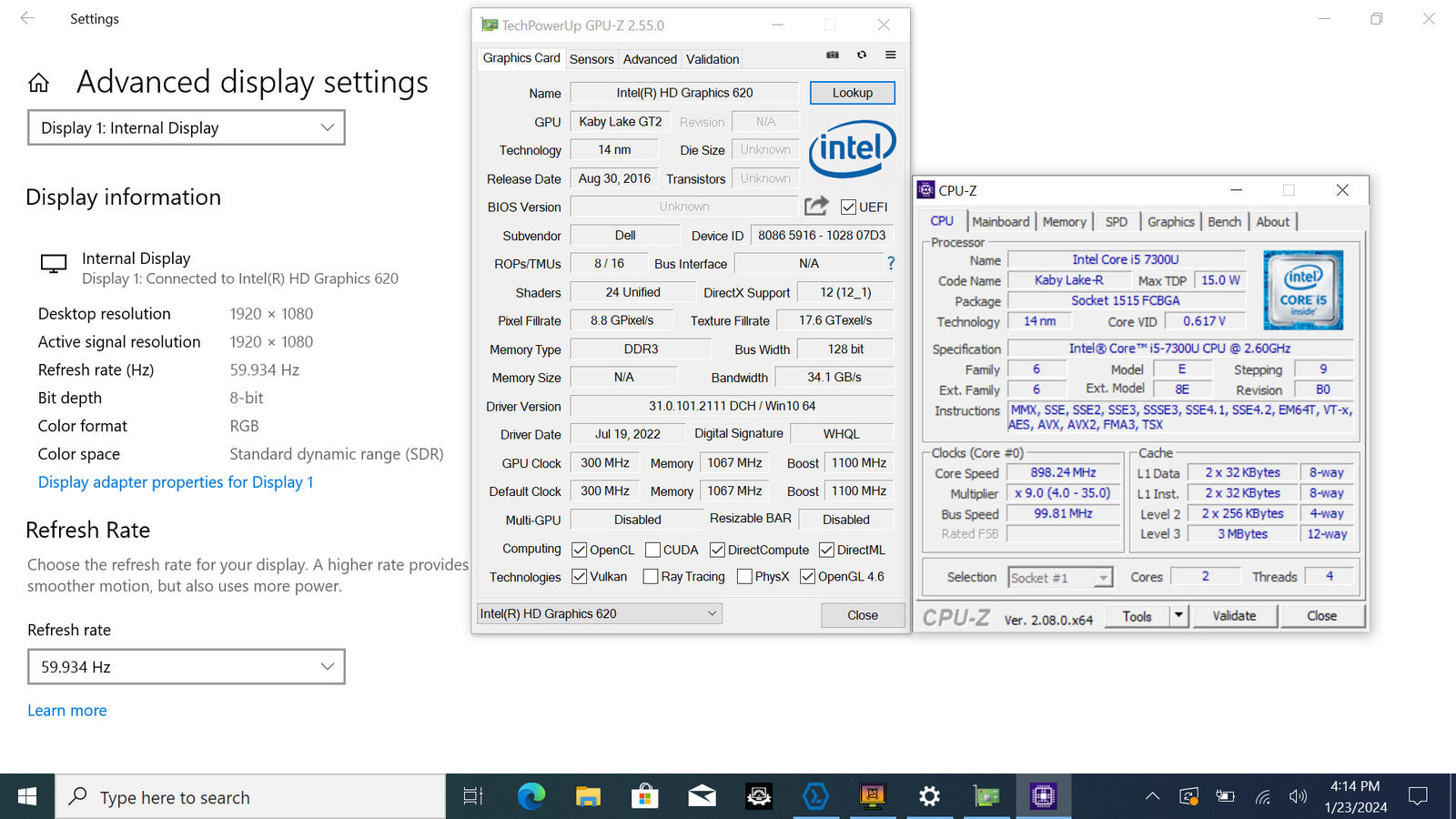Open the 59.934 Hz refresh rate dropdown
The image size is (1456, 819).
[x=187, y=667]
